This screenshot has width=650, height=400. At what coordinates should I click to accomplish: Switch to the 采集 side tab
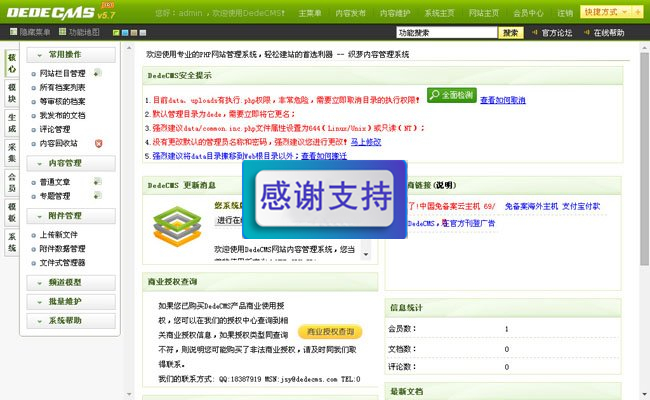click(12, 153)
